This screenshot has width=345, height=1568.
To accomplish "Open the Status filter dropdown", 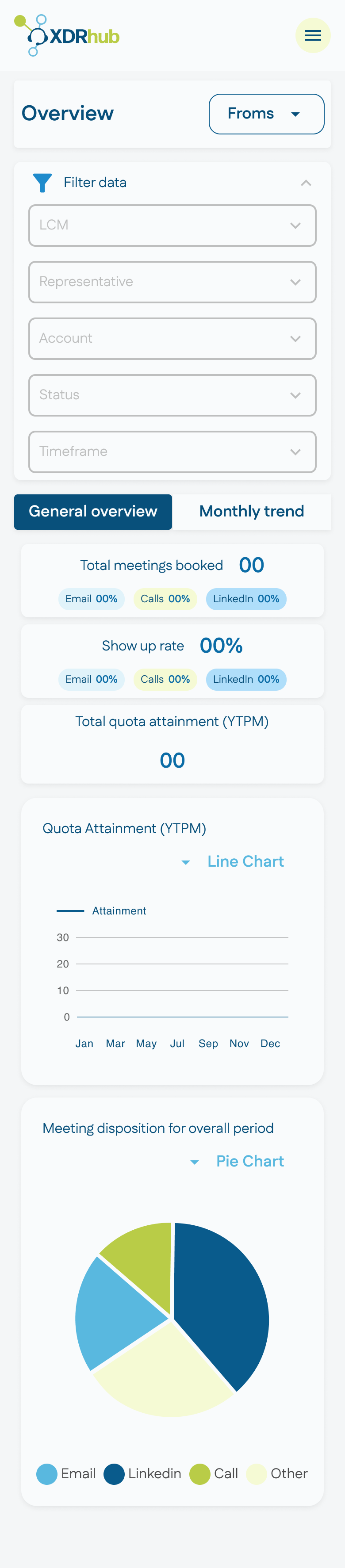I will click(x=172, y=395).
